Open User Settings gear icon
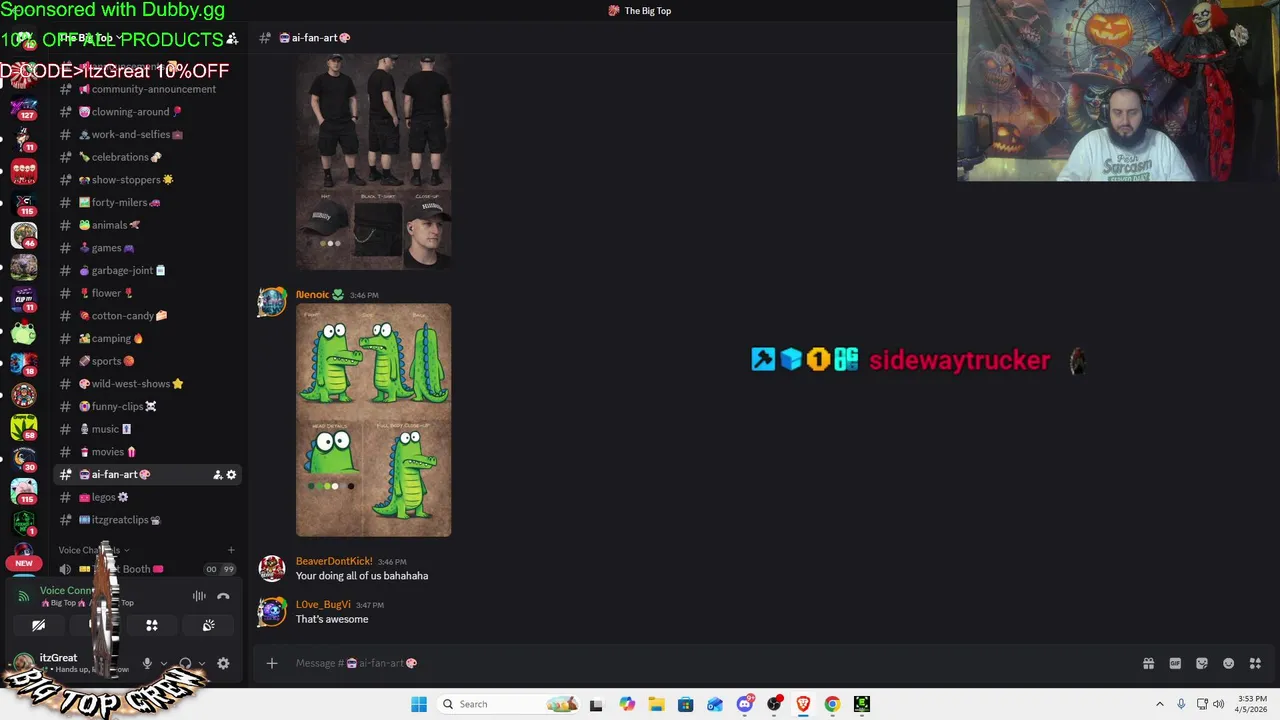 point(223,663)
